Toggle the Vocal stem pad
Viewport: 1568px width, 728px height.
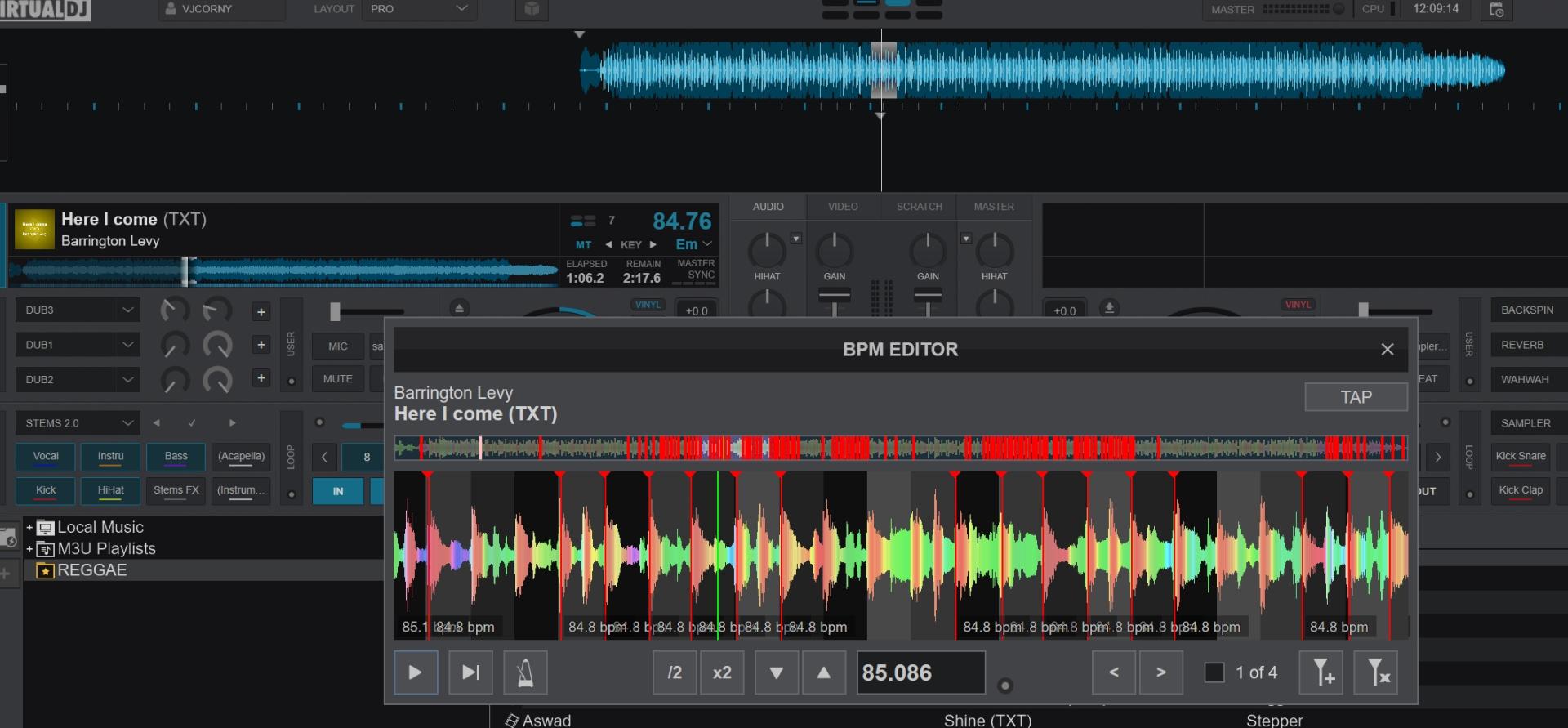(x=46, y=457)
